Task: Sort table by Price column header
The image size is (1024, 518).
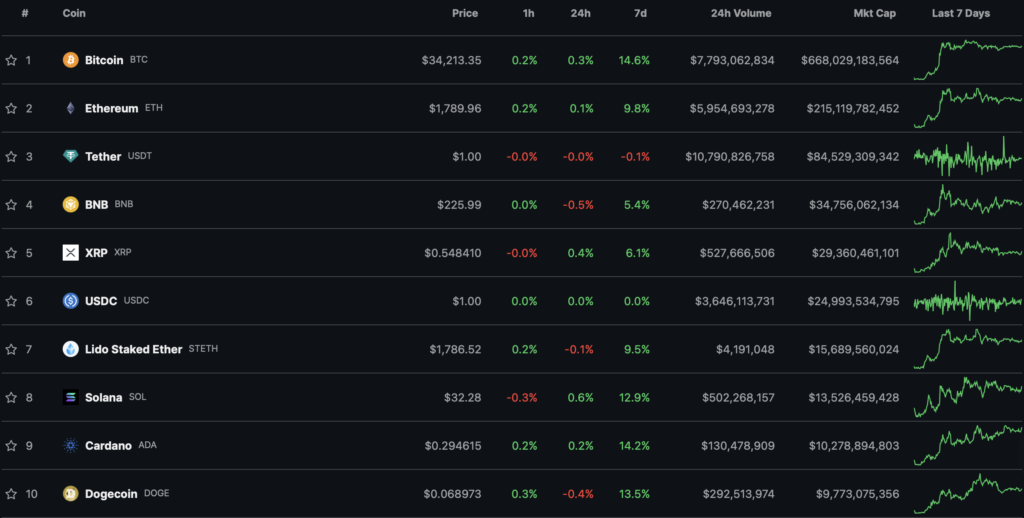Action: (x=464, y=14)
